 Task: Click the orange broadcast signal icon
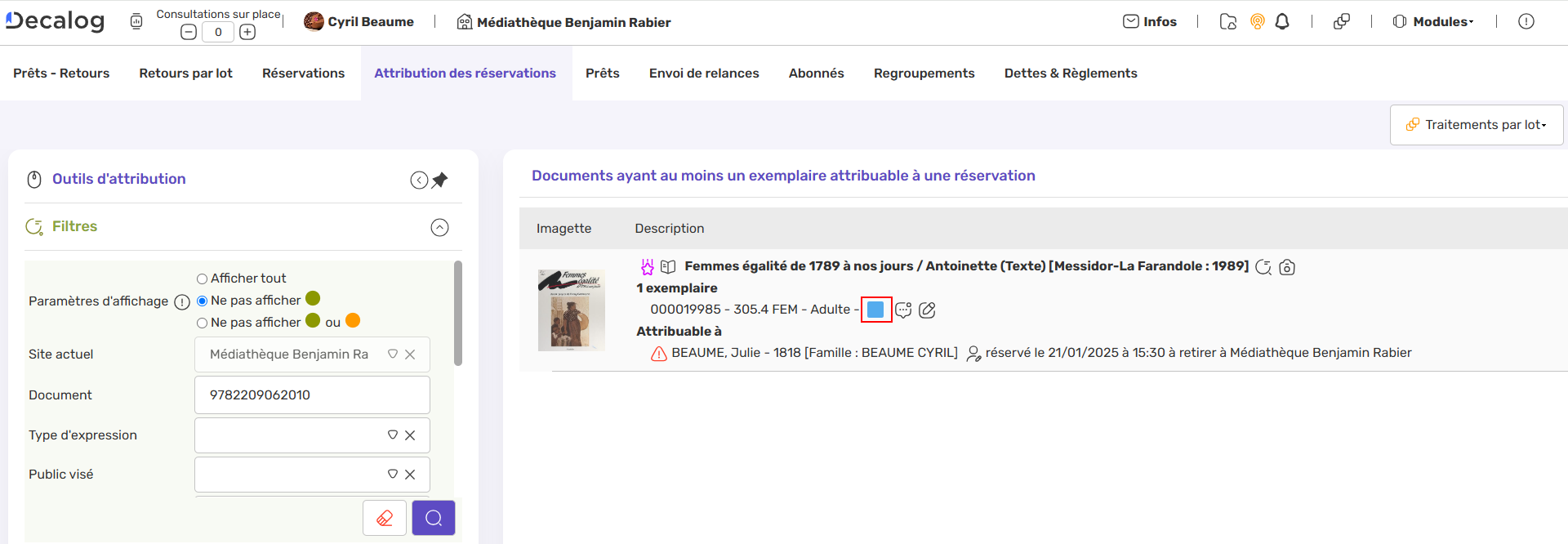(1258, 21)
